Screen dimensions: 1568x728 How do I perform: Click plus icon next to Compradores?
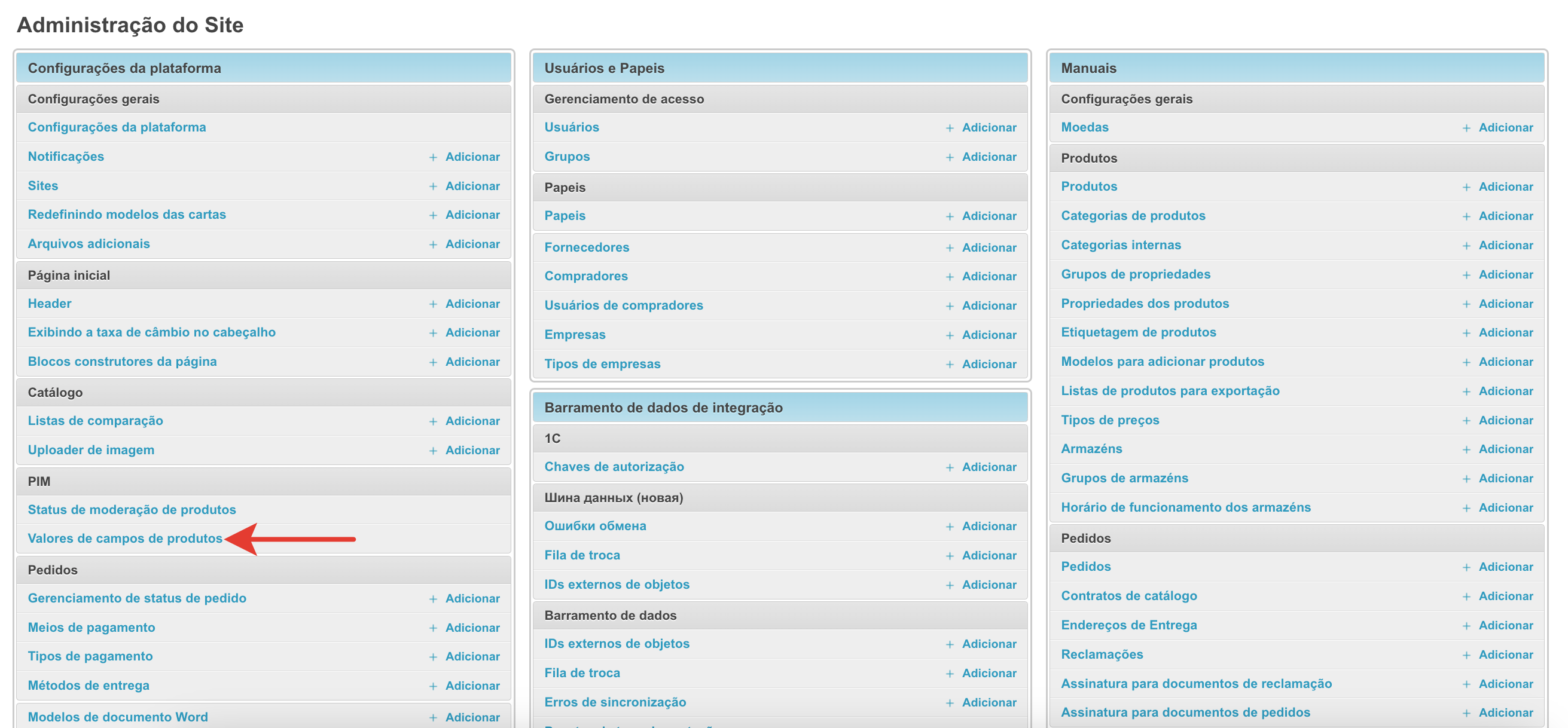(950, 277)
